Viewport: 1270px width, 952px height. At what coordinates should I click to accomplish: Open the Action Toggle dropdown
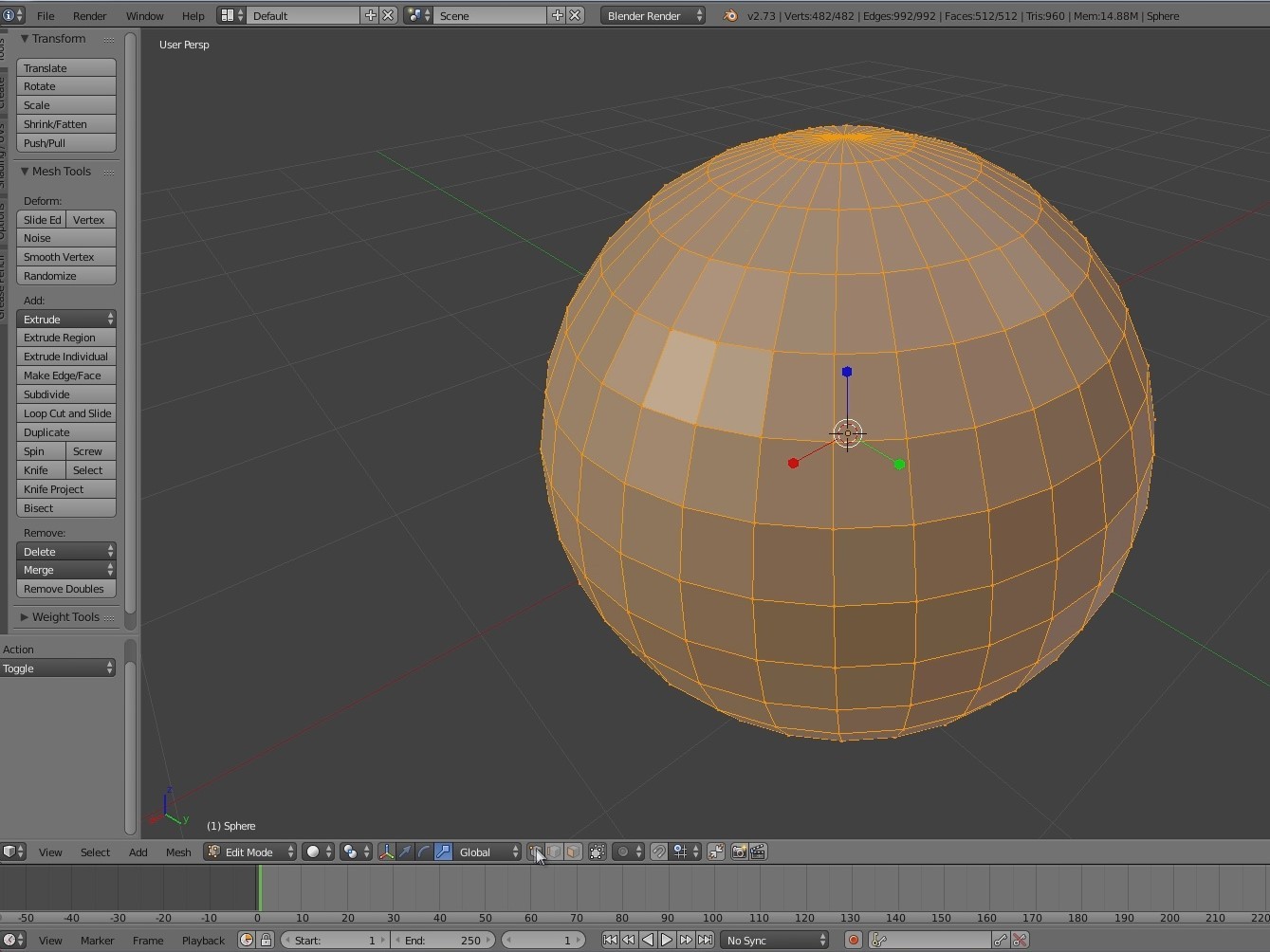tap(58, 668)
